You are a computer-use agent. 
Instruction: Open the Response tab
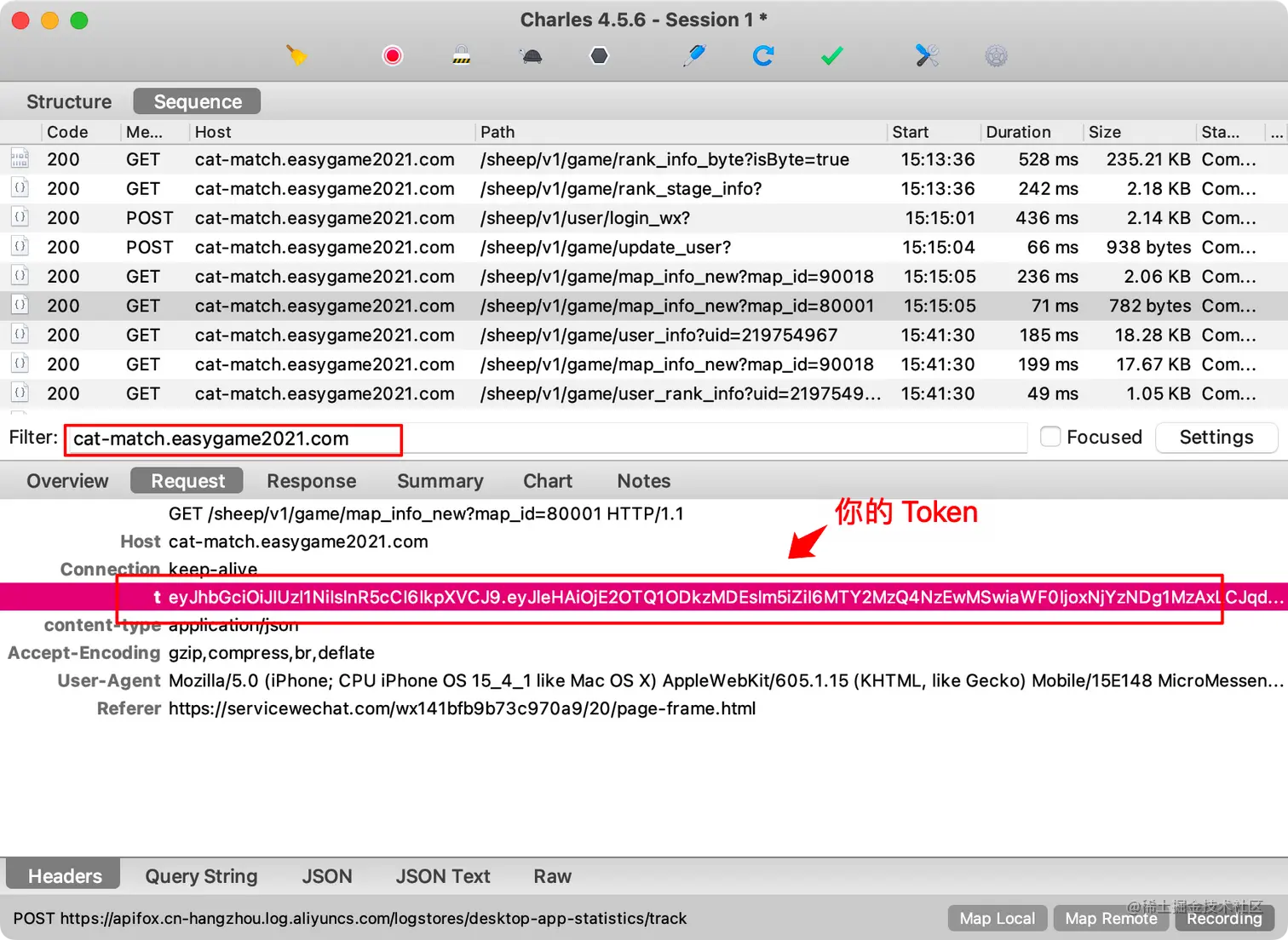[312, 481]
